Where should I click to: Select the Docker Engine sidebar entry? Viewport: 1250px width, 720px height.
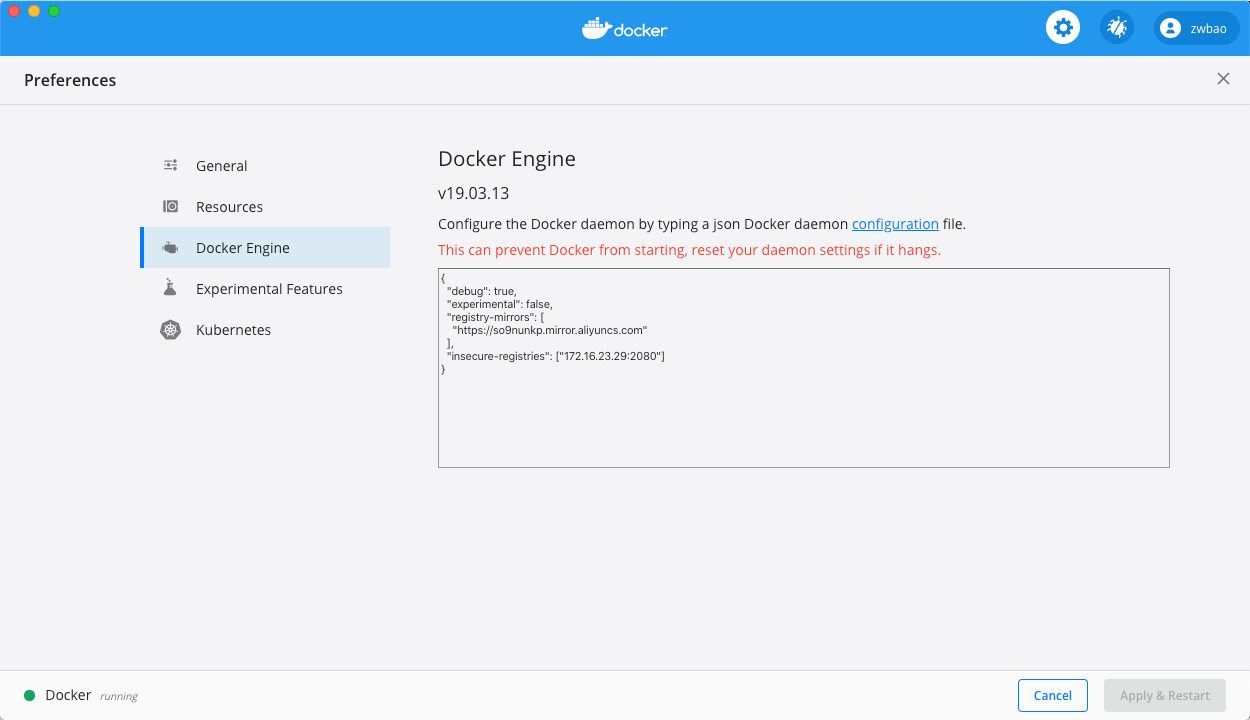[x=245, y=247]
